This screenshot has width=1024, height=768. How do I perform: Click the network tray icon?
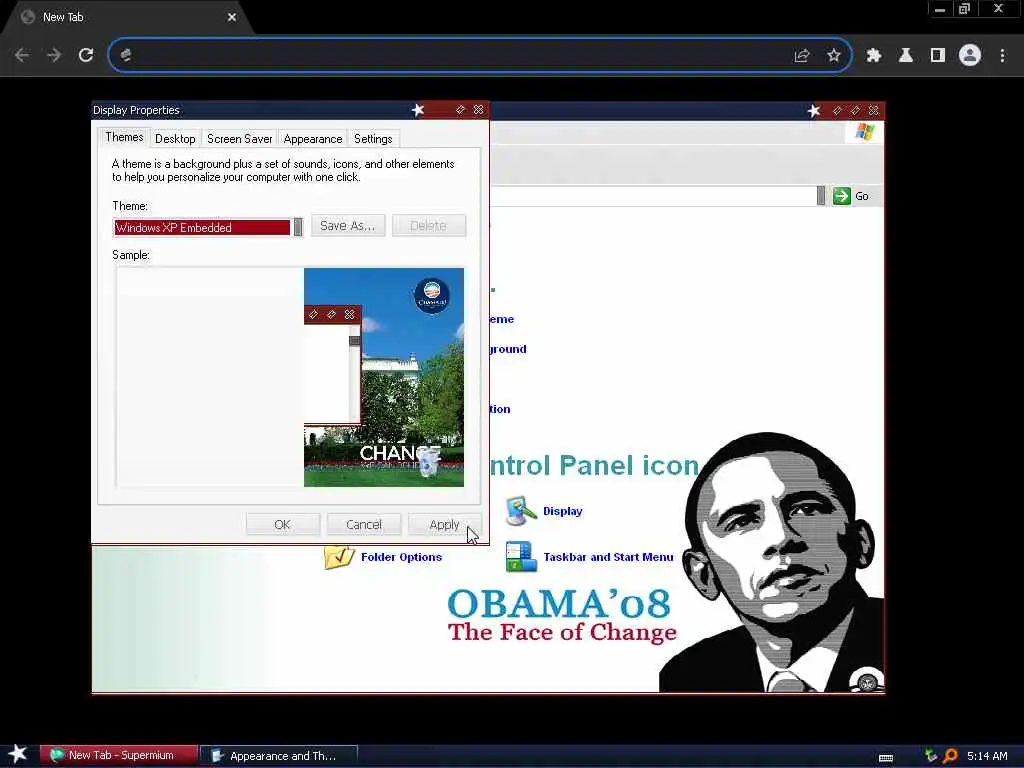pos(931,756)
